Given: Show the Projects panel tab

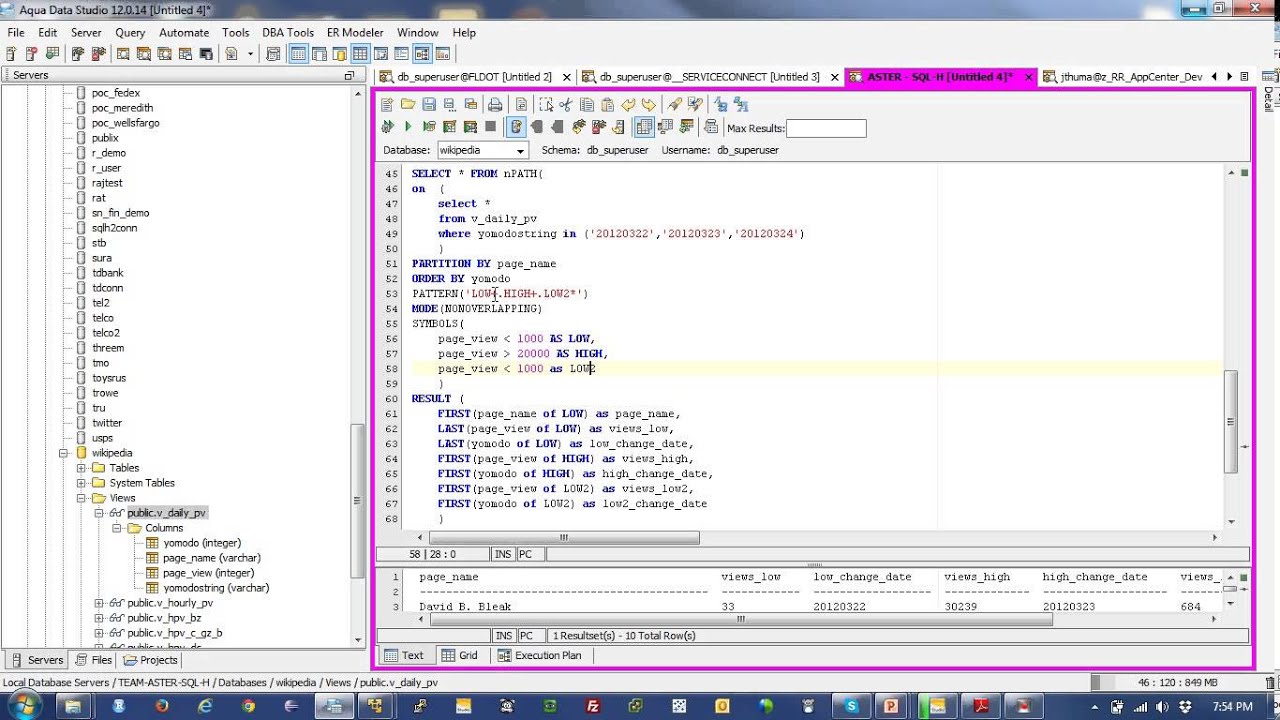Looking at the screenshot, I should 151,660.
